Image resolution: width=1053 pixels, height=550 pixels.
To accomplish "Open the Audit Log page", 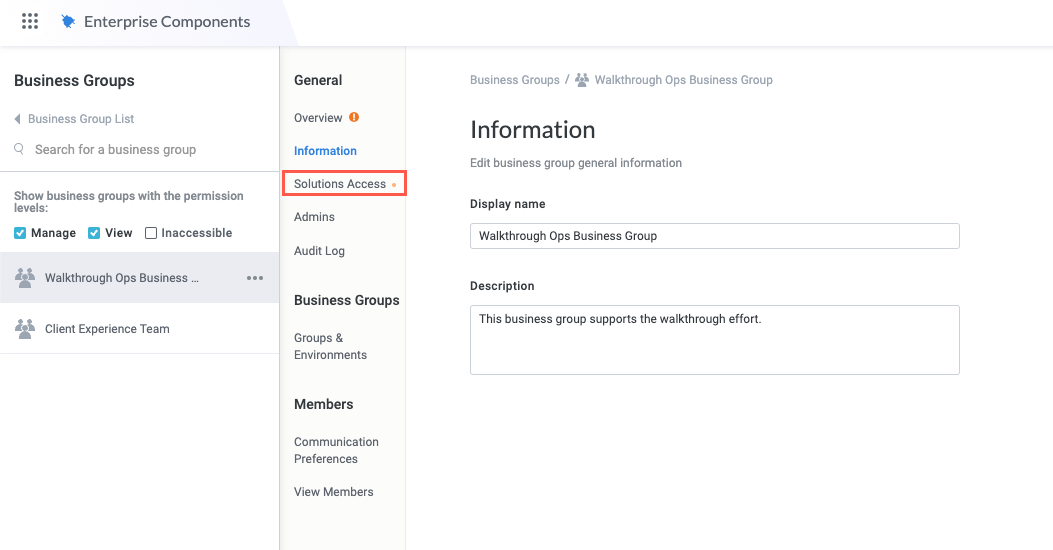I will [x=319, y=251].
